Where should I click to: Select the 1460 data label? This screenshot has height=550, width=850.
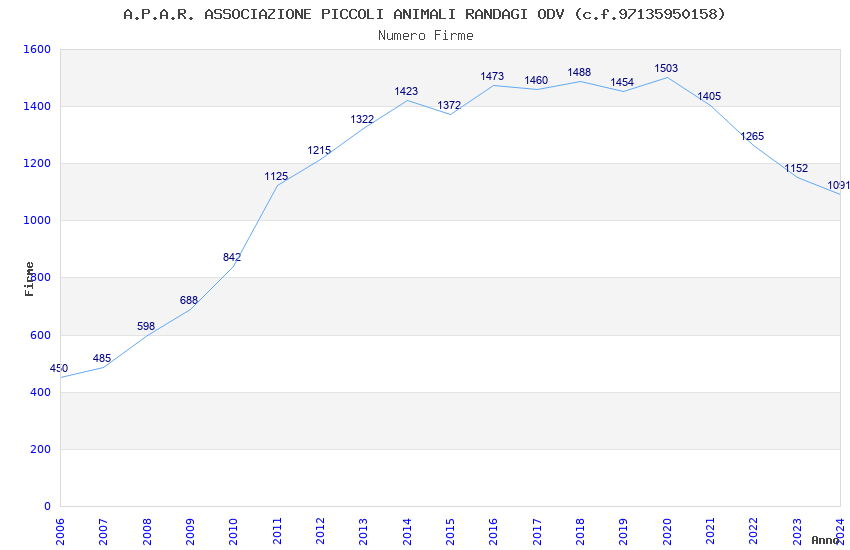(536, 80)
